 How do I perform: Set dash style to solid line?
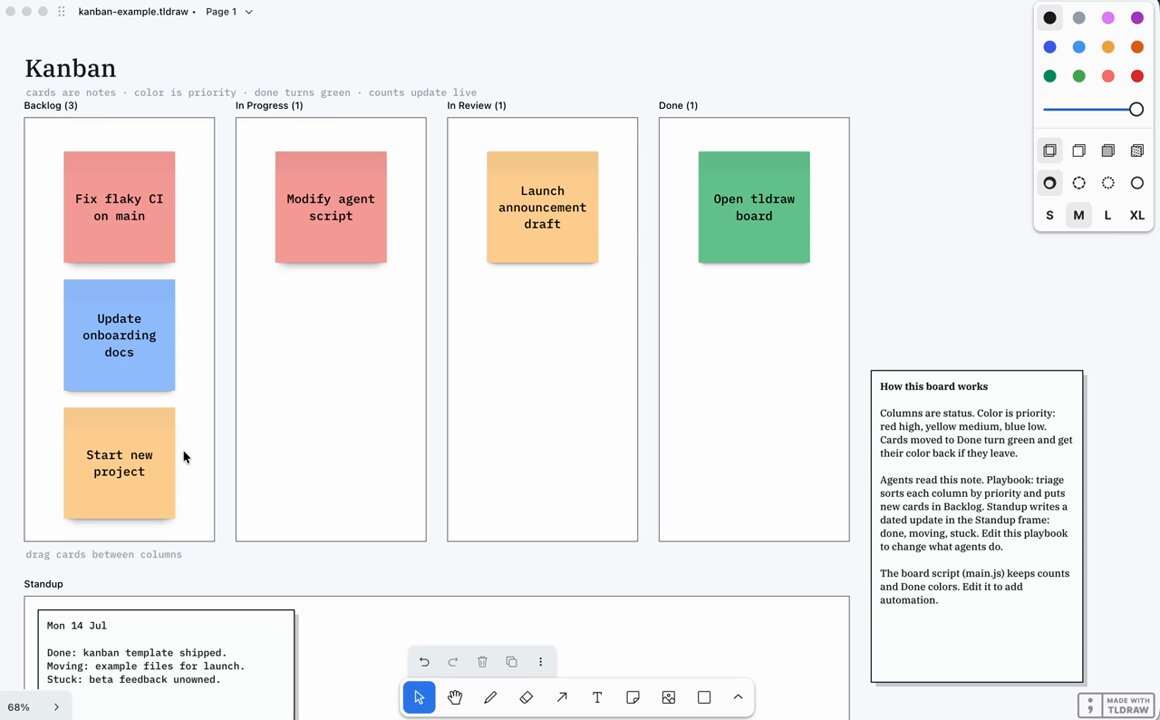[x=1137, y=183]
